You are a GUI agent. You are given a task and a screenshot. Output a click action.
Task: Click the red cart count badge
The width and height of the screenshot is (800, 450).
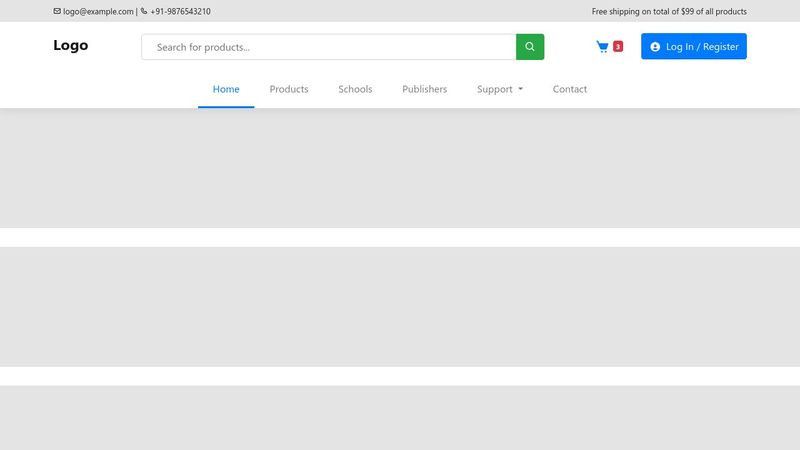point(618,47)
